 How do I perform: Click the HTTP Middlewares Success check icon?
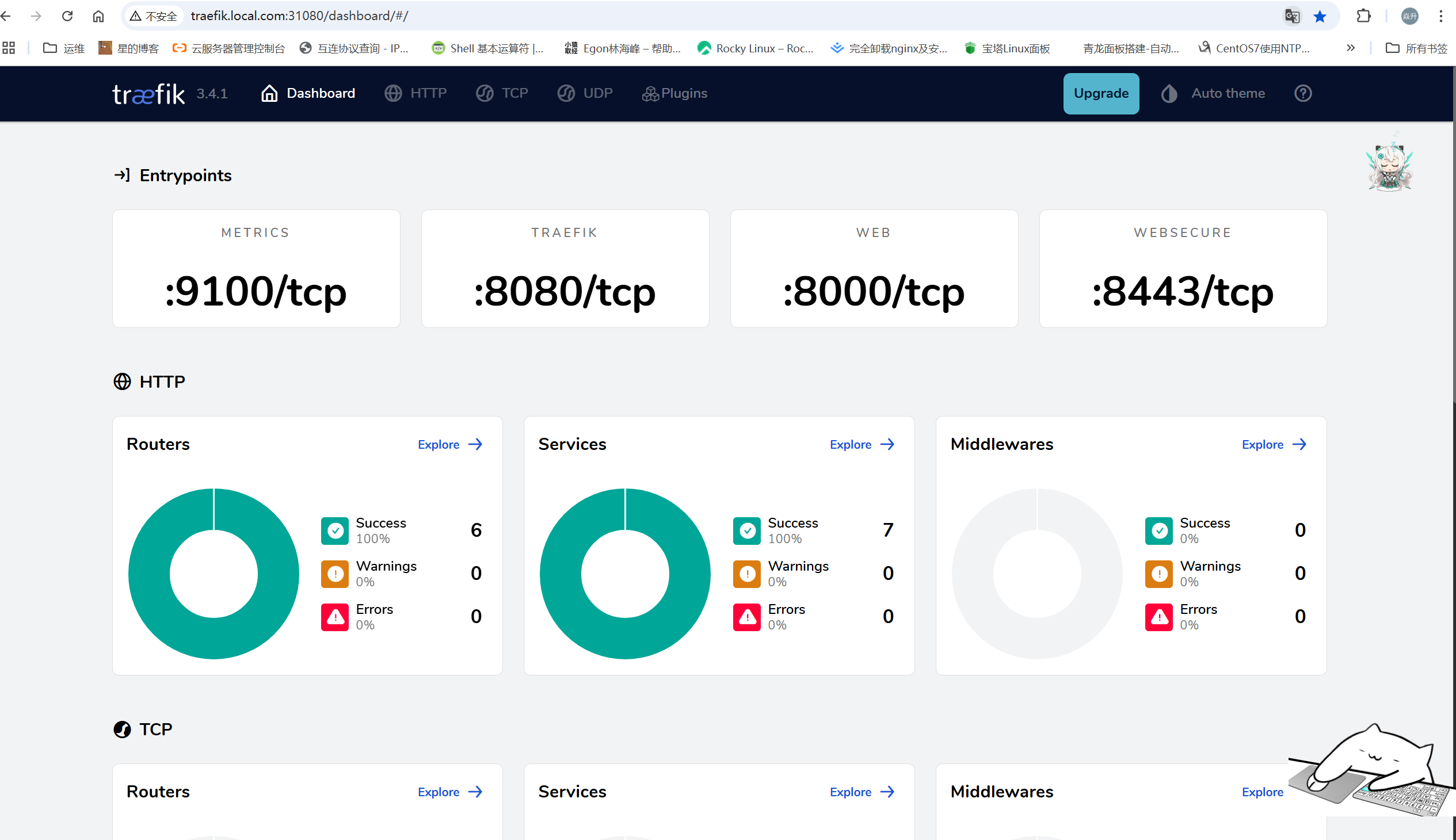click(1159, 531)
